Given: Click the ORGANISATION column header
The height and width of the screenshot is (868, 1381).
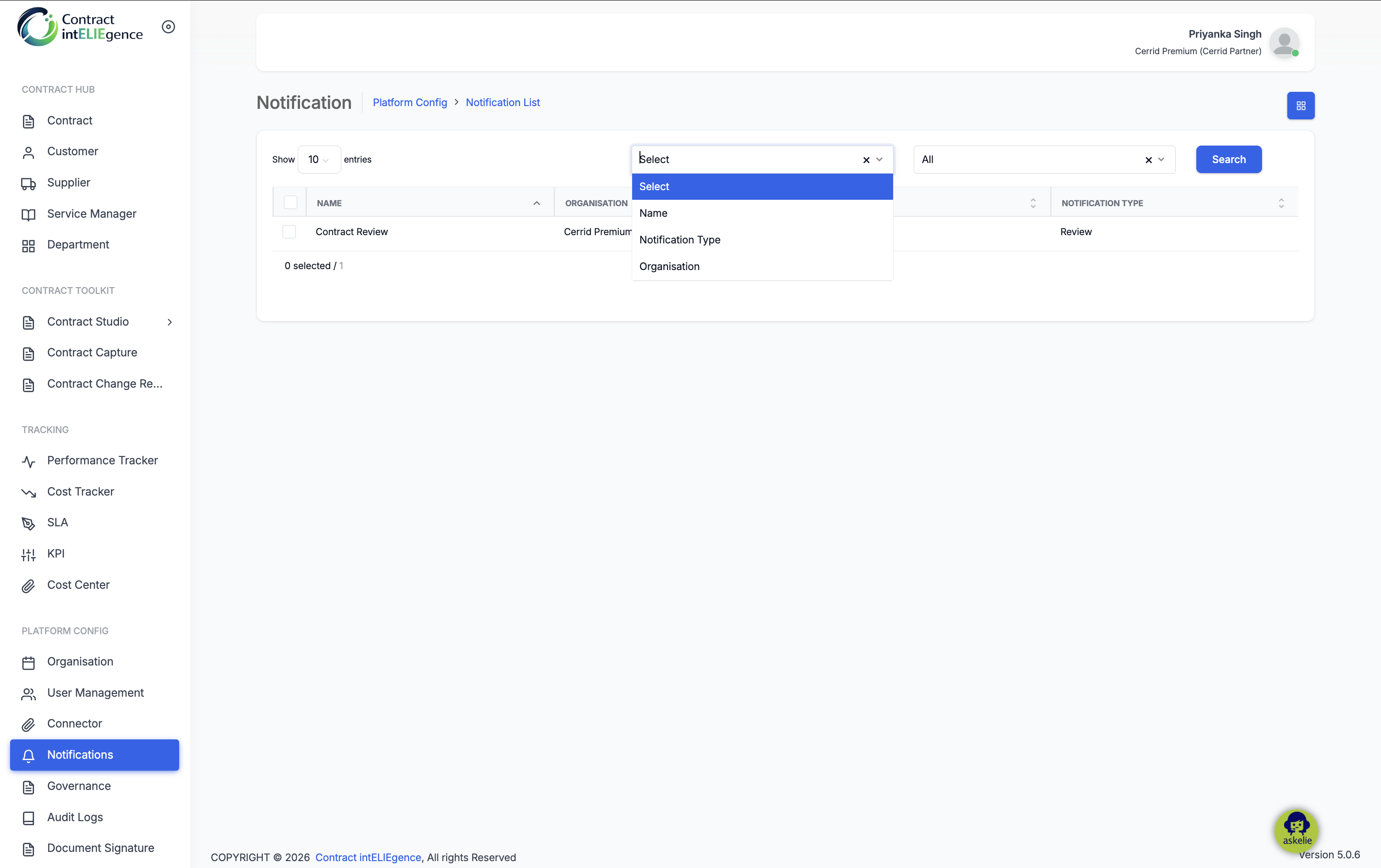Looking at the screenshot, I should pyautogui.click(x=596, y=203).
